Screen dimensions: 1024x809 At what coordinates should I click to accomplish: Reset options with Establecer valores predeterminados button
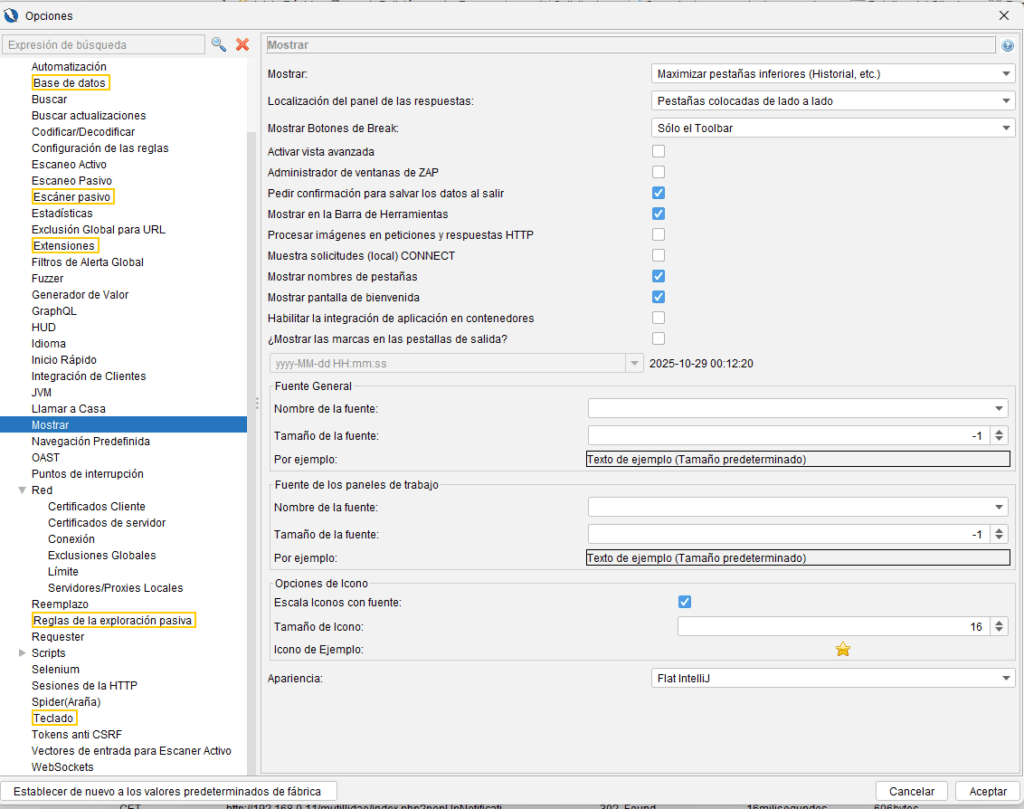[169, 791]
